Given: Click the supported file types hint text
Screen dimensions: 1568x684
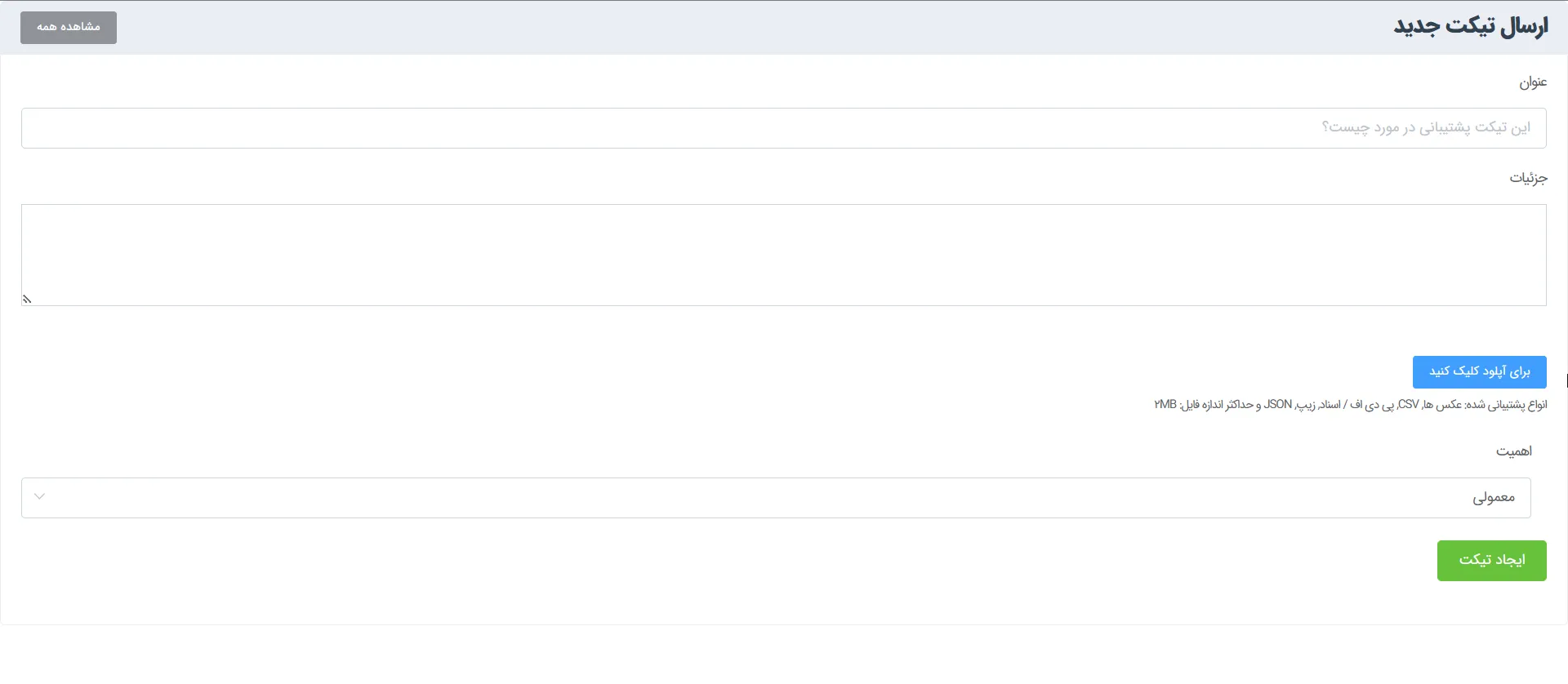Looking at the screenshot, I should 1351,405.
